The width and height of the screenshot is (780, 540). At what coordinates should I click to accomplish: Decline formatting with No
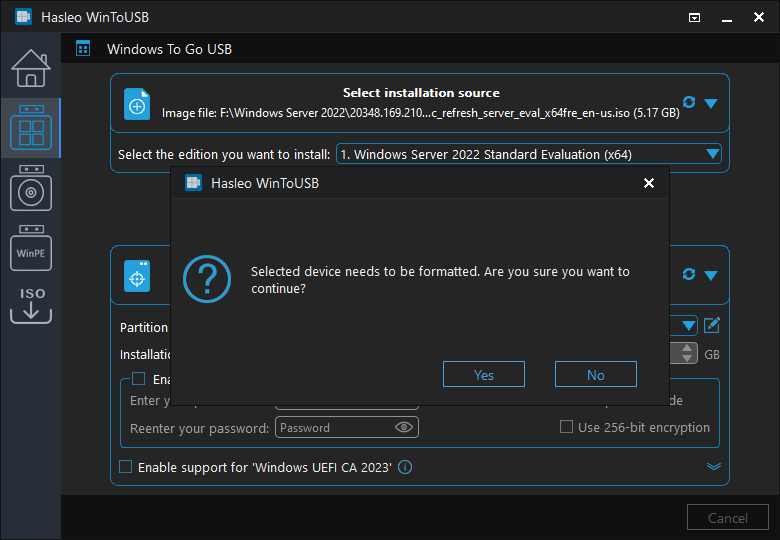[x=595, y=374]
